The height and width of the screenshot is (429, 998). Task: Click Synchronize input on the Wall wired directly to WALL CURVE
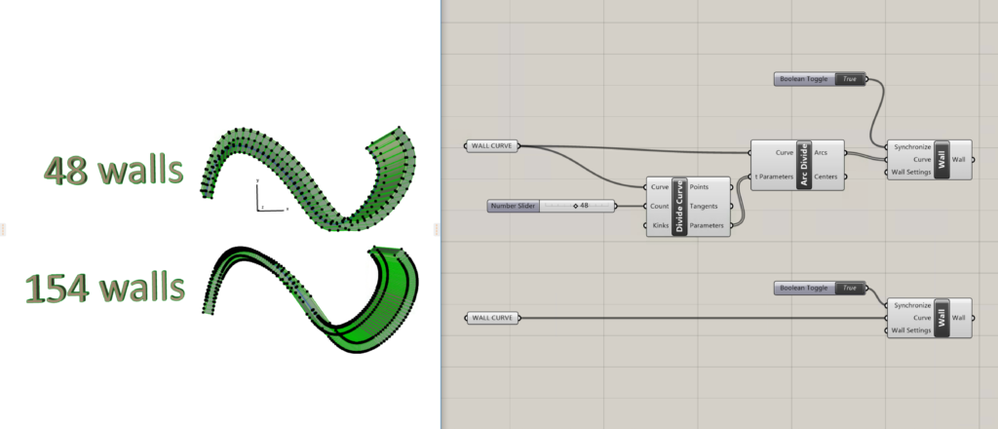911,306
